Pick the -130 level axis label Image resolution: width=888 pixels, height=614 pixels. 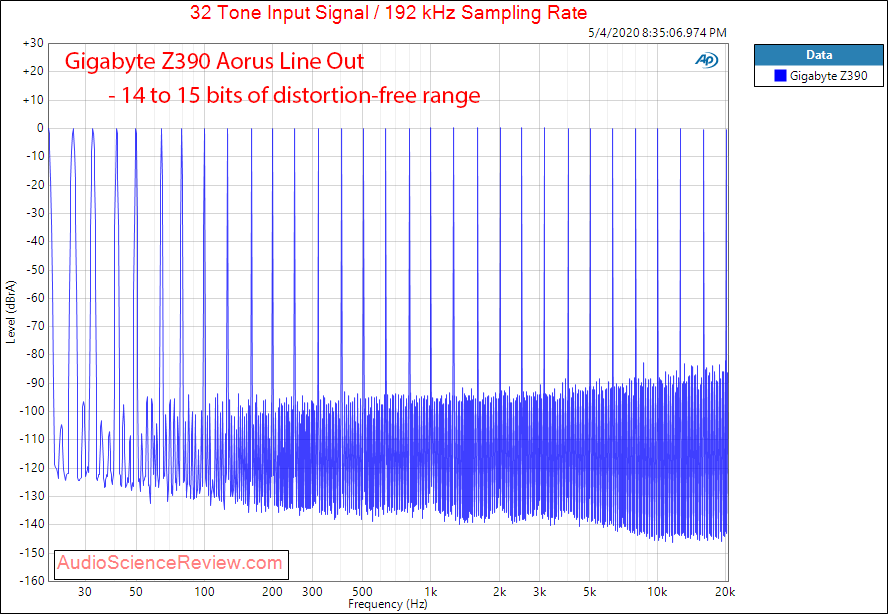(32, 496)
